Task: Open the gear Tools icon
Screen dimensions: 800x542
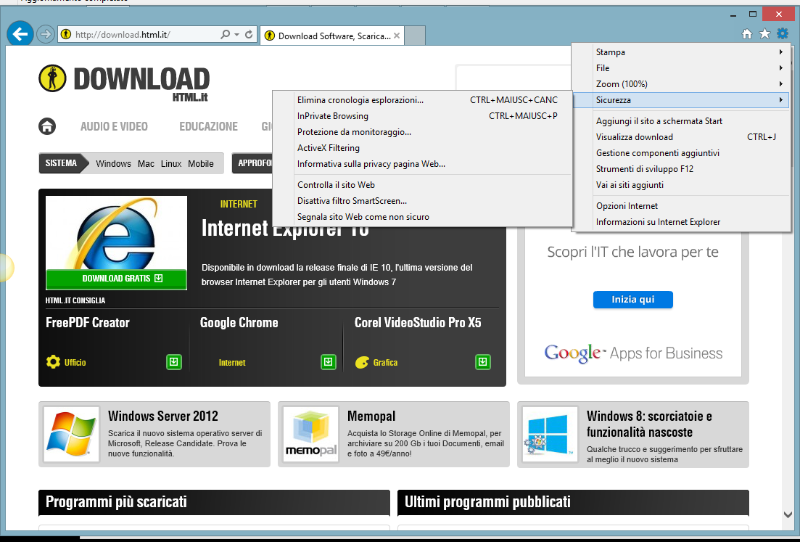Action: 782,34
